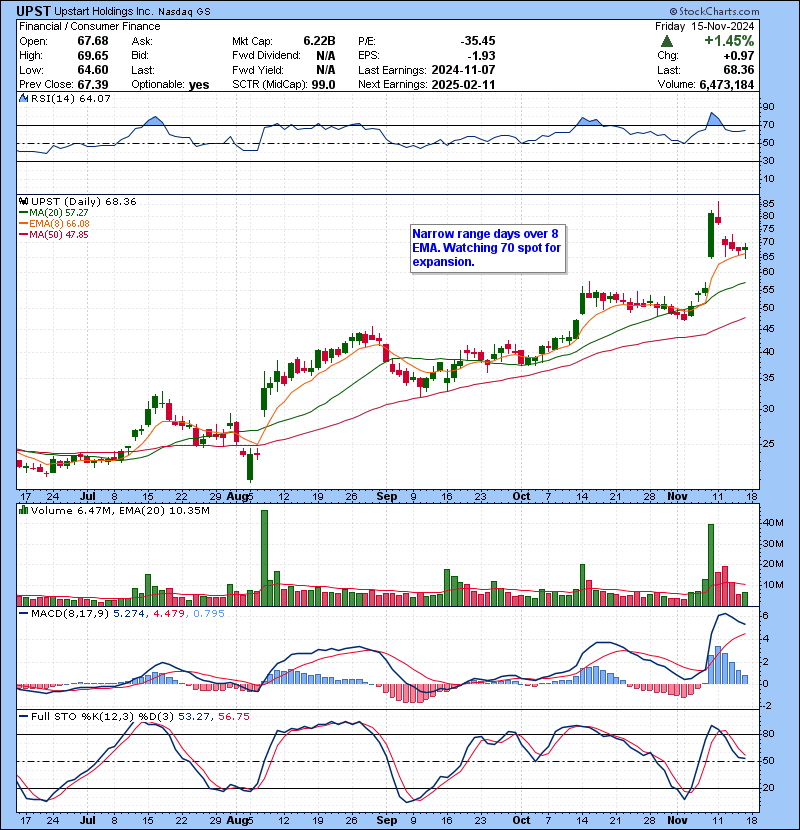
Task: Click the UPST ticker symbol title
Action: (33, 11)
